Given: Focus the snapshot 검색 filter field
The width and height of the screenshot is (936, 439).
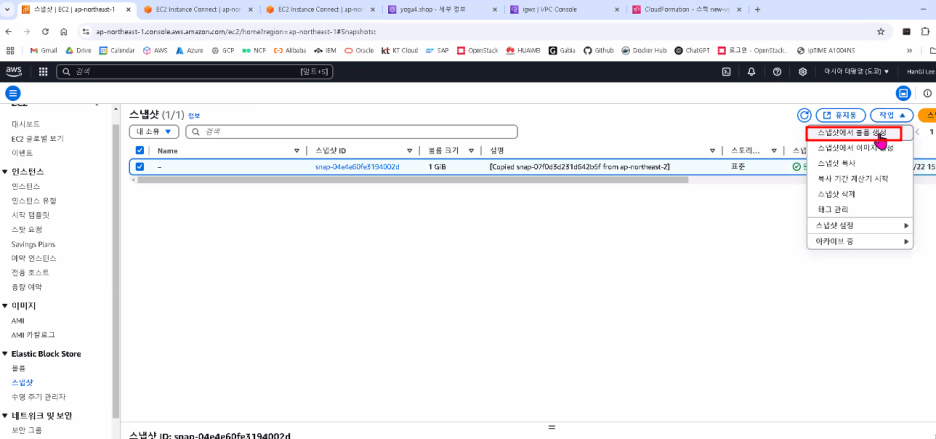Looking at the screenshot, I should point(352,131).
